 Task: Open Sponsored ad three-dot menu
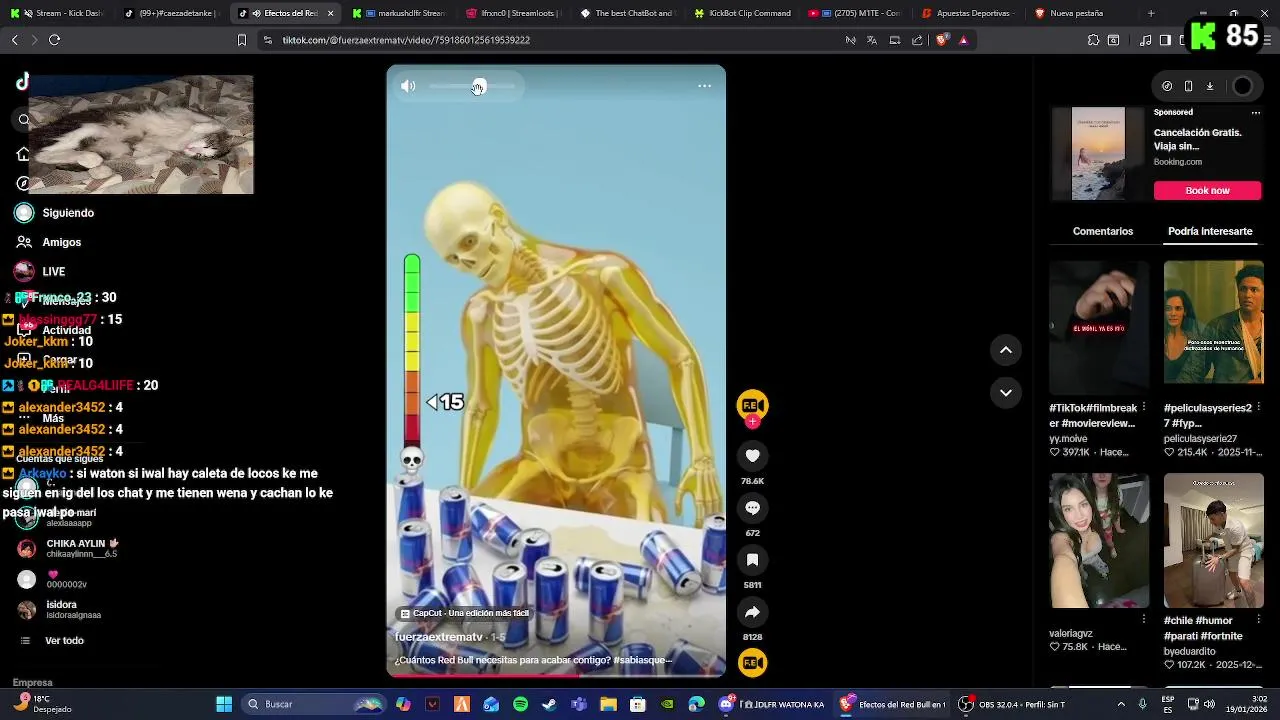tap(1256, 112)
